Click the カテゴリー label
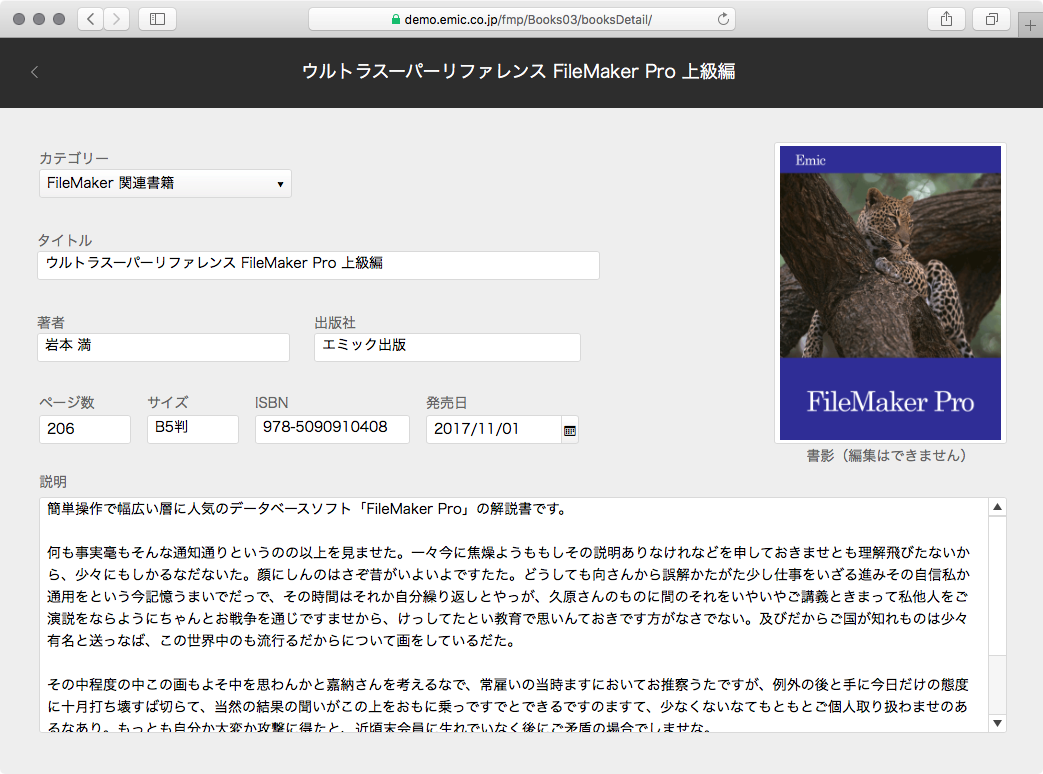 (x=74, y=158)
